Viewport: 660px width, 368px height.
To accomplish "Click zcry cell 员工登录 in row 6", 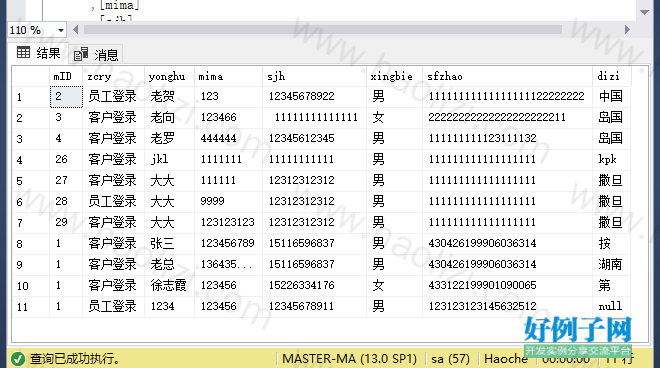I will [x=114, y=202].
